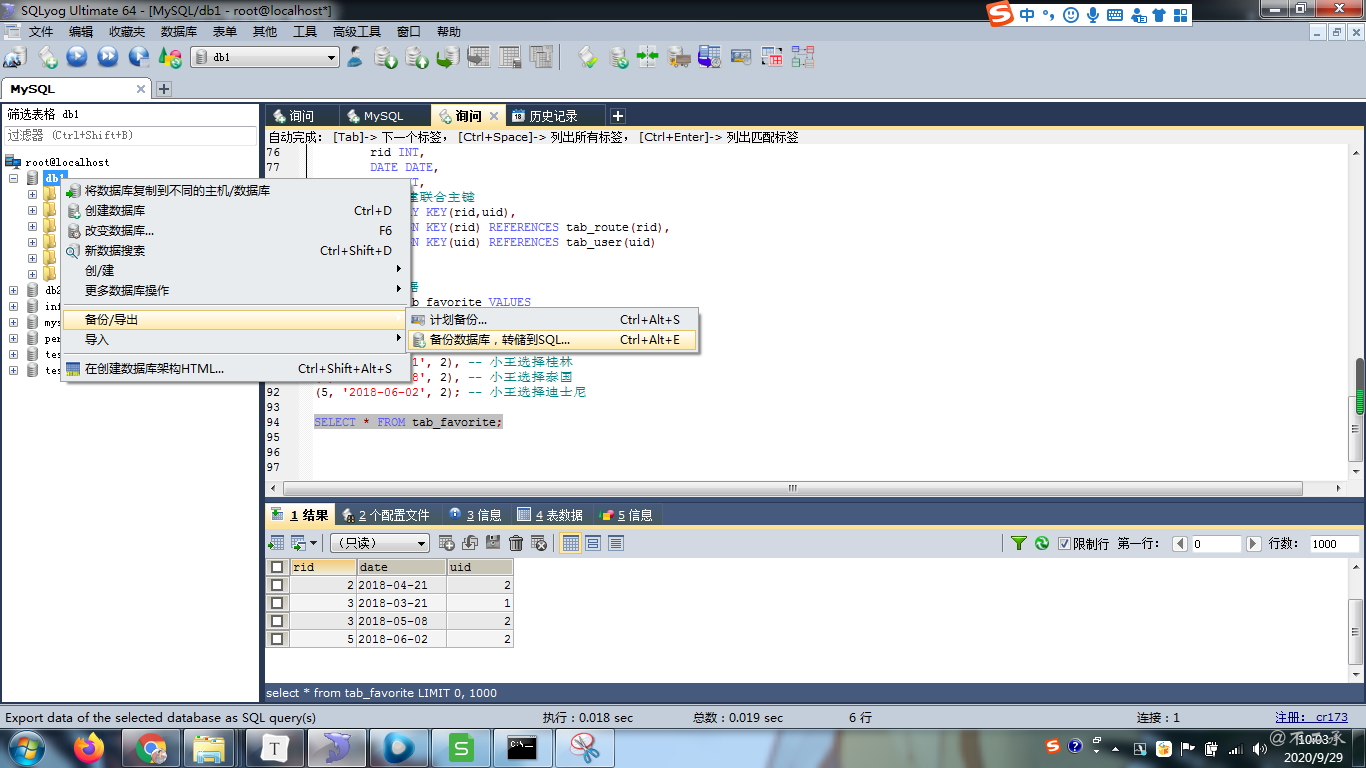Viewport: 1366px width, 768px height.
Task: Click the save changes disk icon
Action: 493,543
